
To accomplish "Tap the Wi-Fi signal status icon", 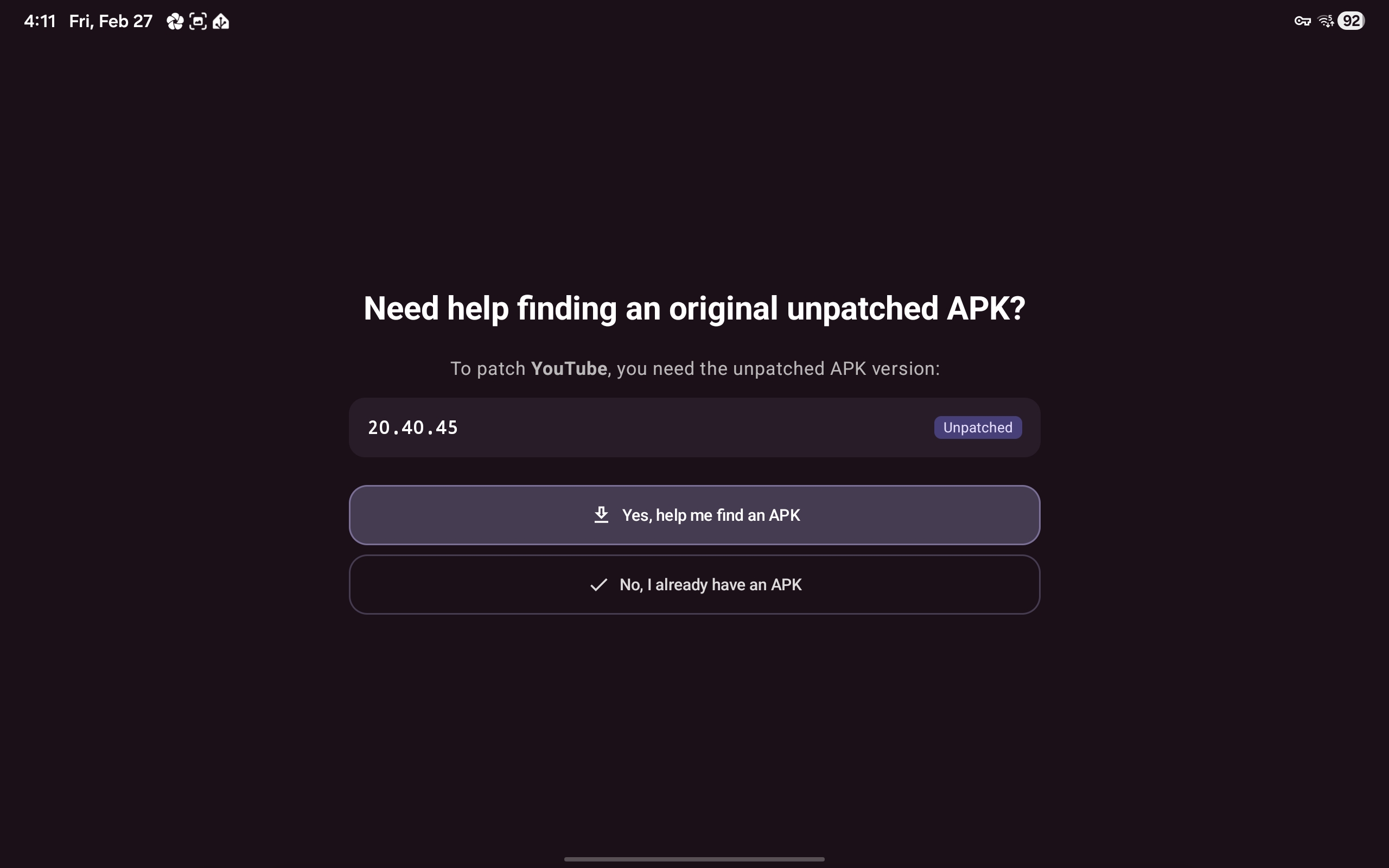I will (x=1323, y=21).
